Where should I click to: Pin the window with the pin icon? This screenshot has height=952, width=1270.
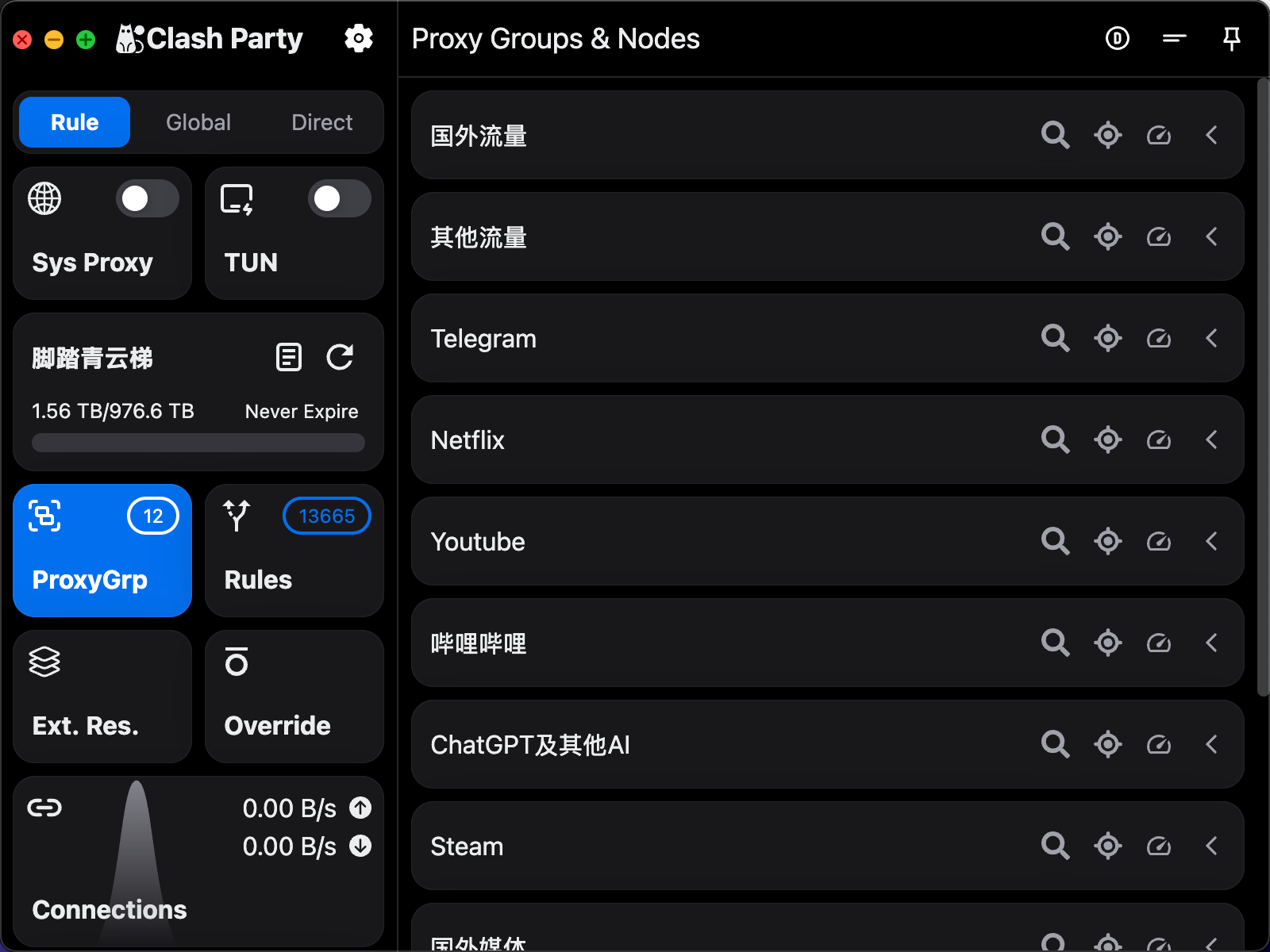tap(1231, 38)
